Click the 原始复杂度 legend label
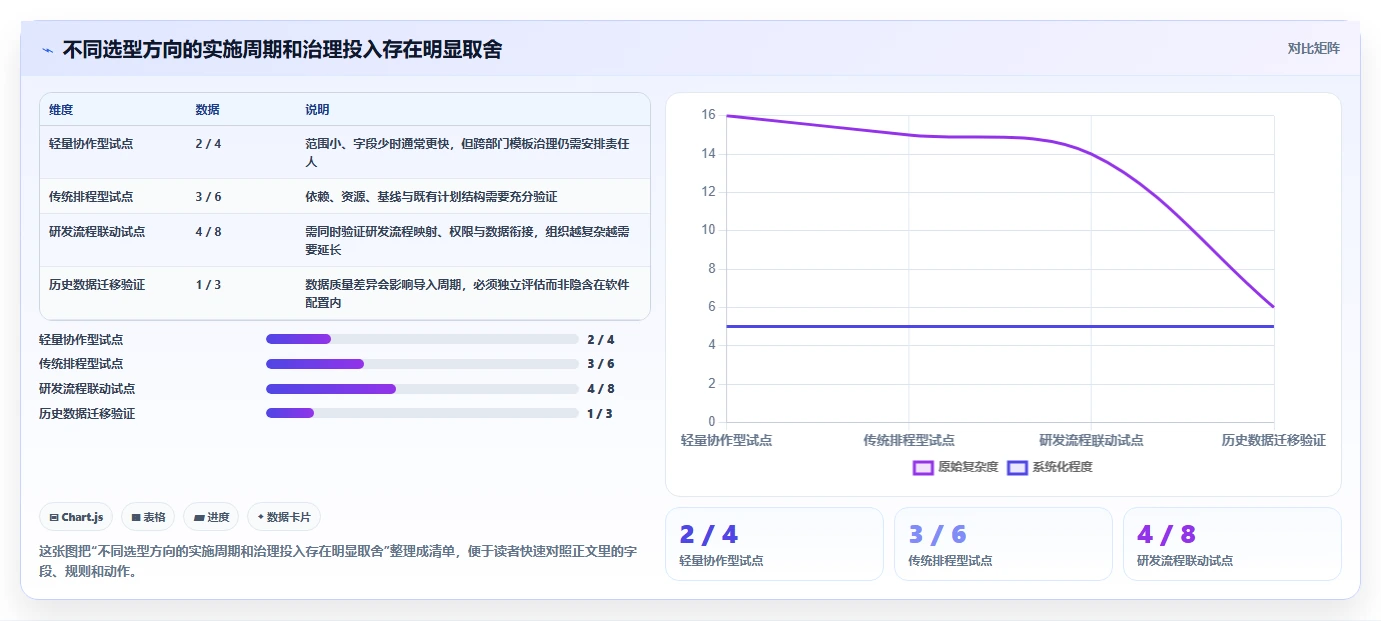Image resolution: width=1381 pixels, height=621 pixels. [968, 467]
